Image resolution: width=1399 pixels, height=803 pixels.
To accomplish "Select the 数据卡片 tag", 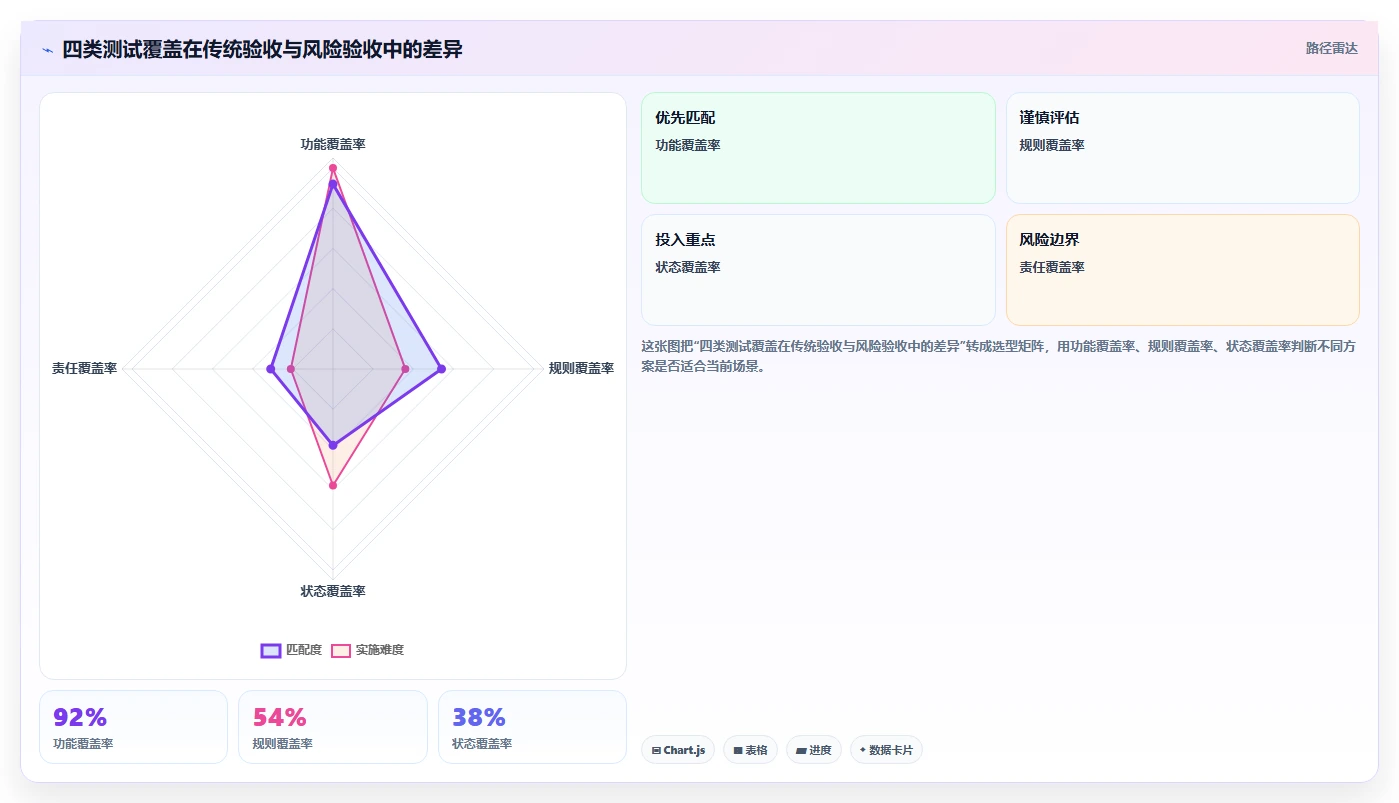I will (886, 750).
